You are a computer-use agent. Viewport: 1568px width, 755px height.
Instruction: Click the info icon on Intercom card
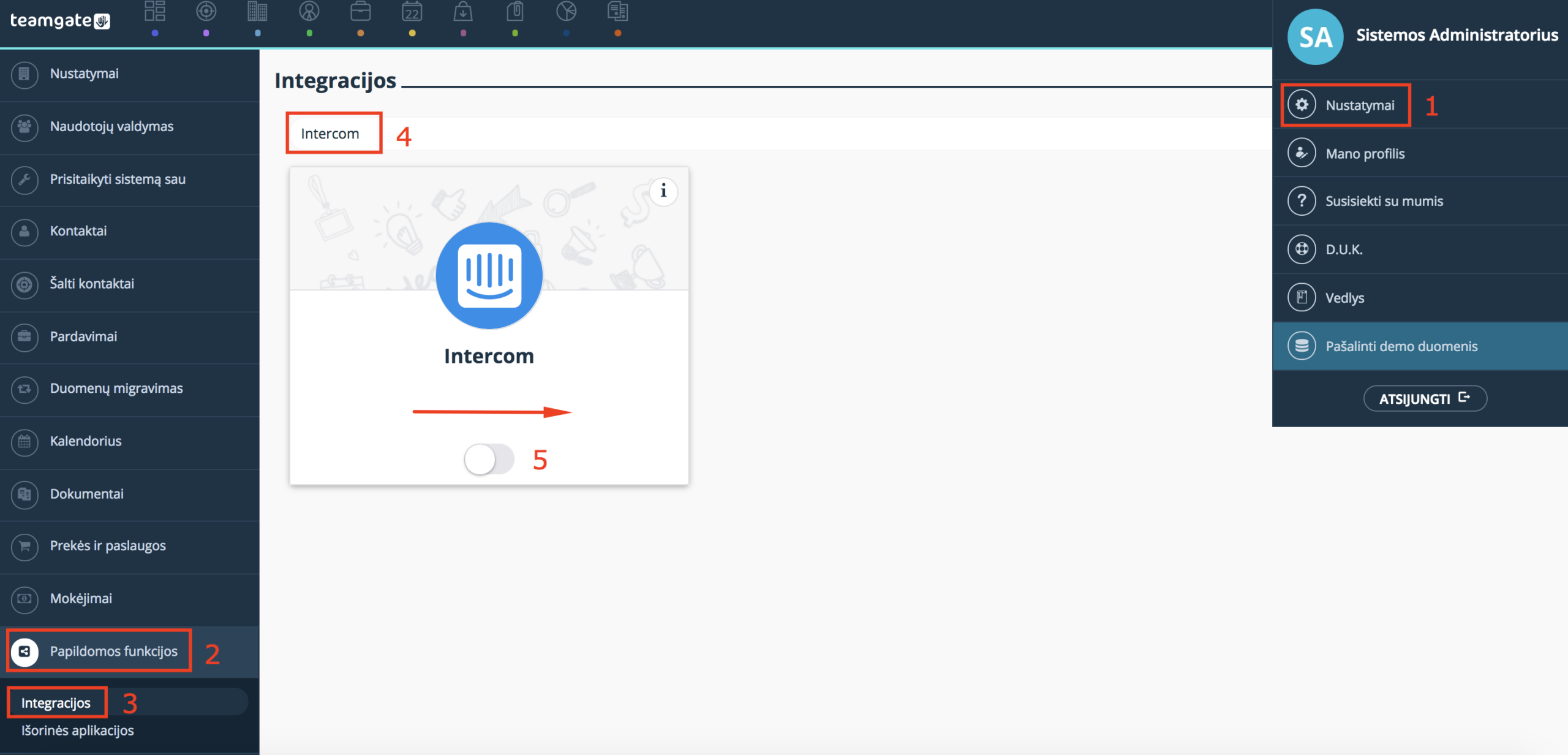tap(663, 191)
